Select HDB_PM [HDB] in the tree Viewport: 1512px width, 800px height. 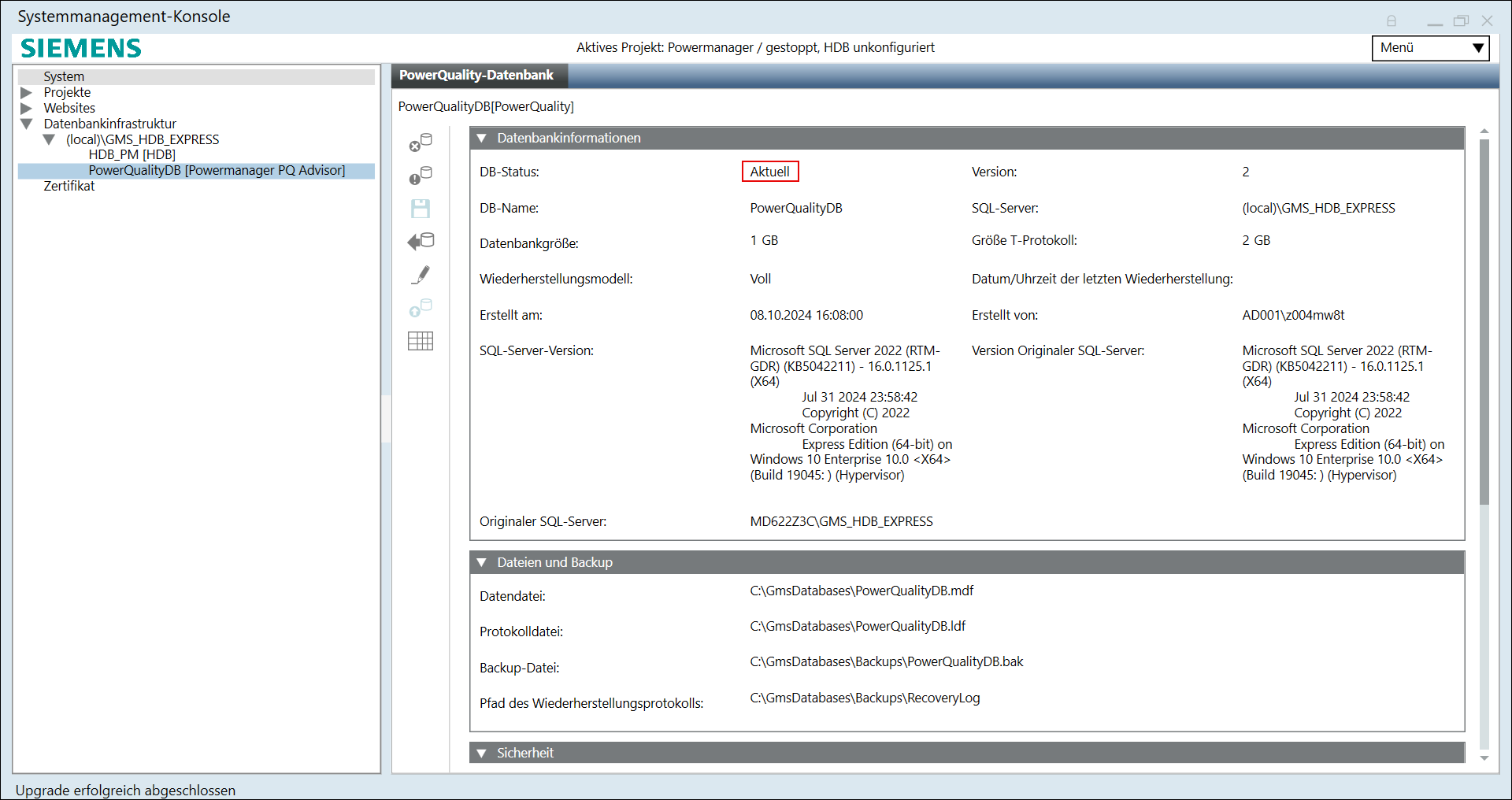[x=132, y=155]
